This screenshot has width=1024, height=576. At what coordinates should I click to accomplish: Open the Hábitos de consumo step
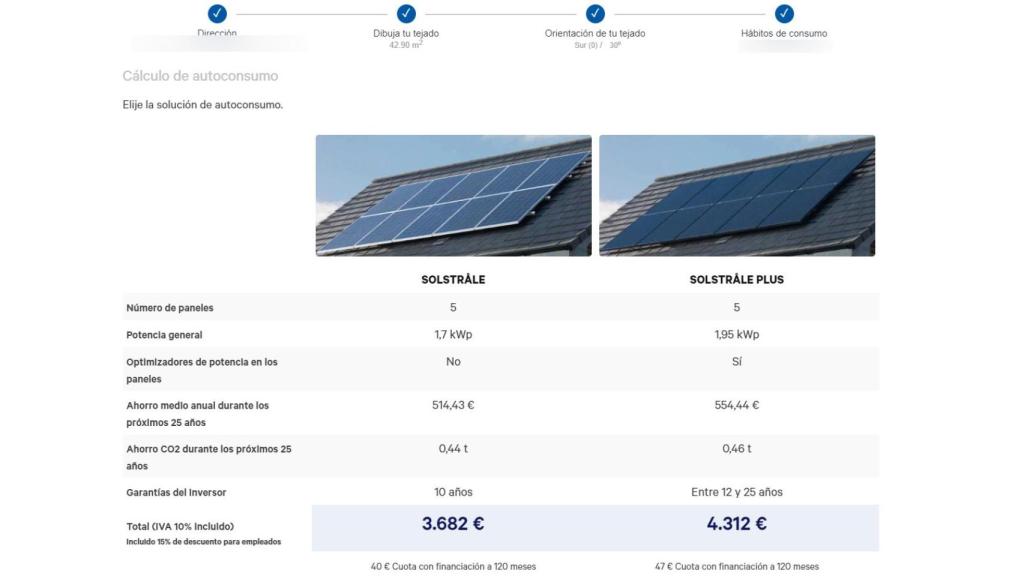[x=782, y=32]
